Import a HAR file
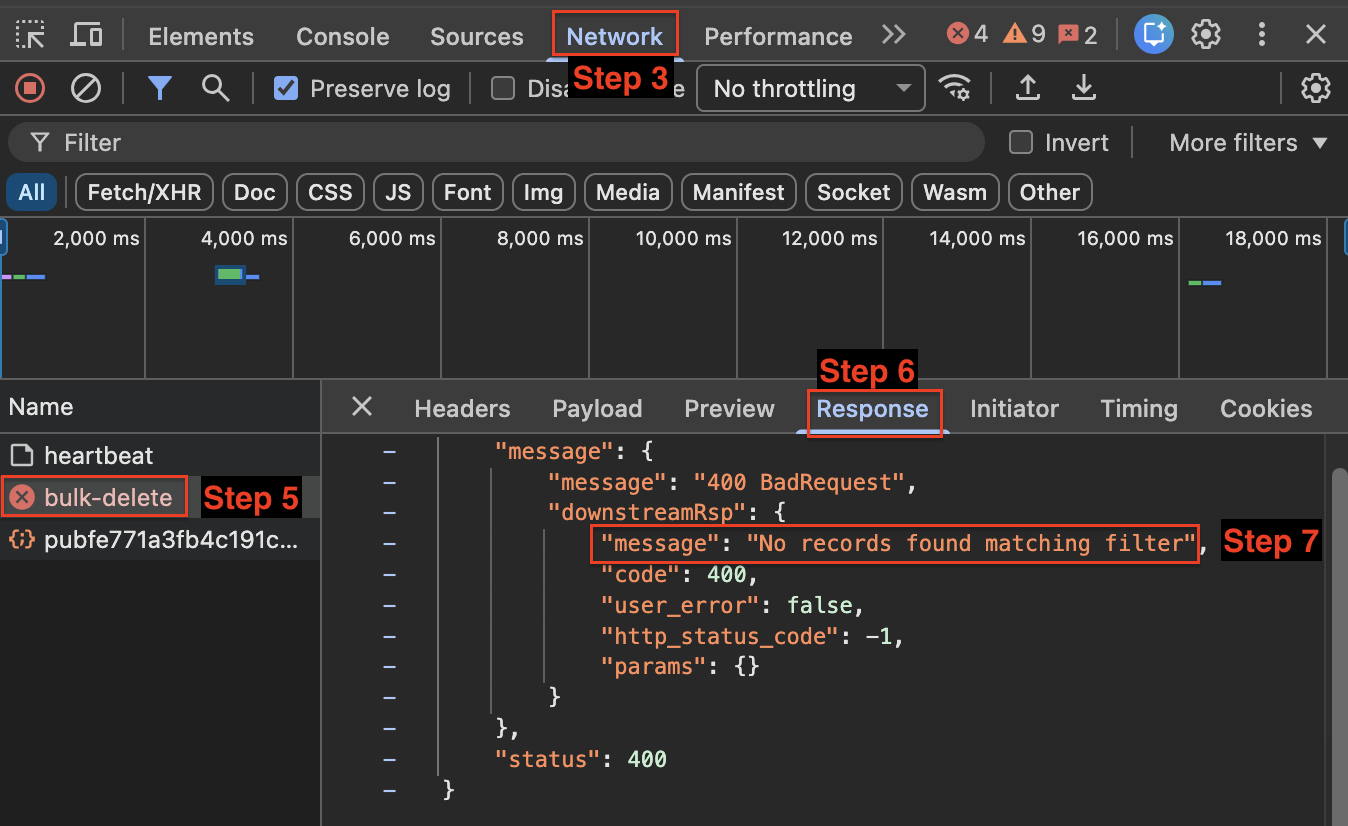Image resolution: width=1348 pixels, height=826 pixels. (x=1028, y=88)
